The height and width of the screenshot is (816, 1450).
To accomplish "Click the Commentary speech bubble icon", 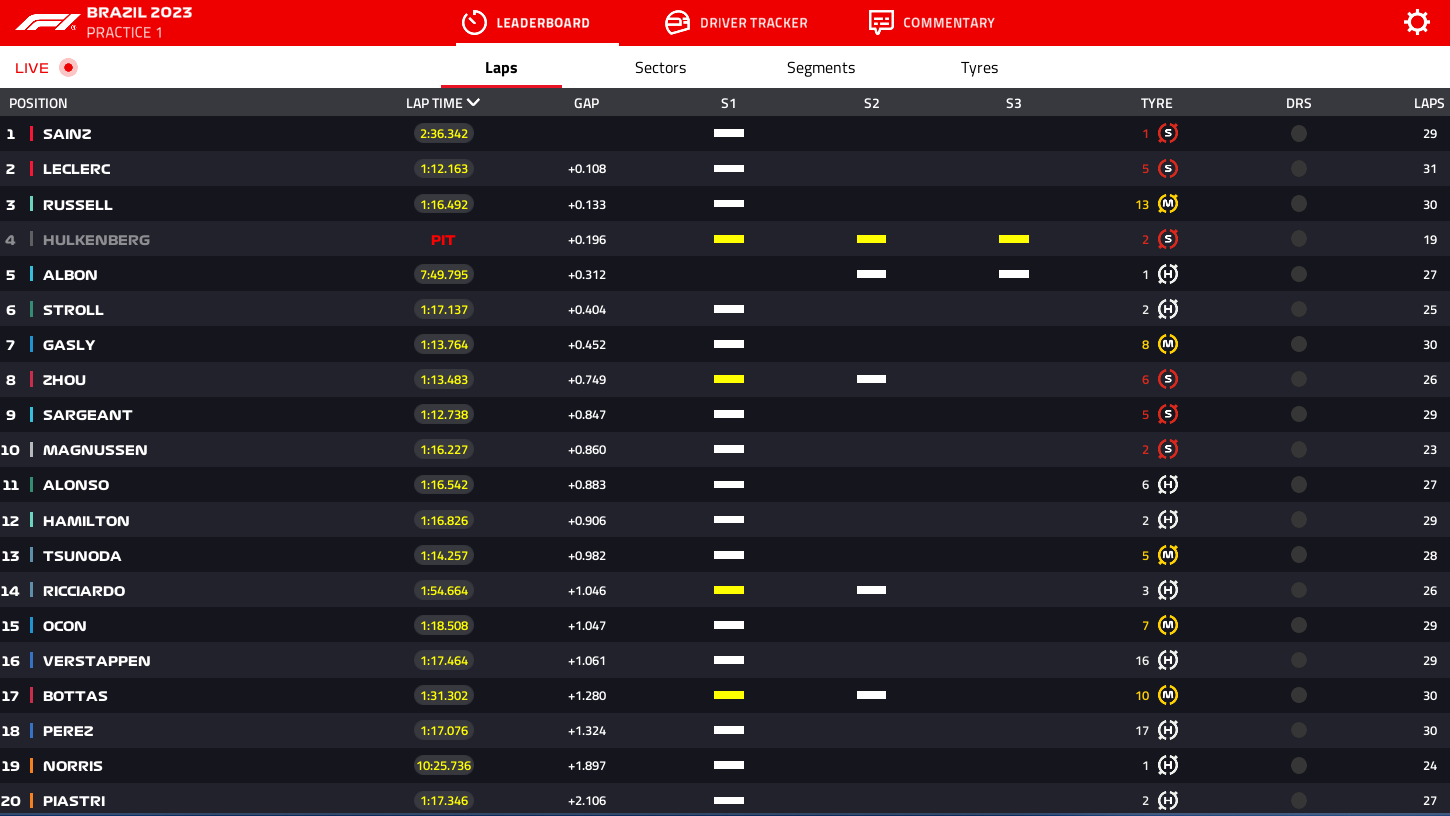I will (x=881, y=22).
